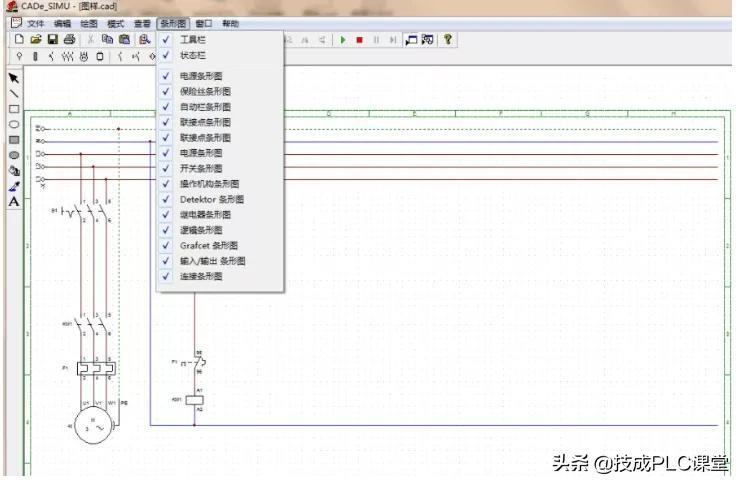This screenshot has width=743, height=486.
Task: Pick the line drawing tool
Action: coord(14,93)
